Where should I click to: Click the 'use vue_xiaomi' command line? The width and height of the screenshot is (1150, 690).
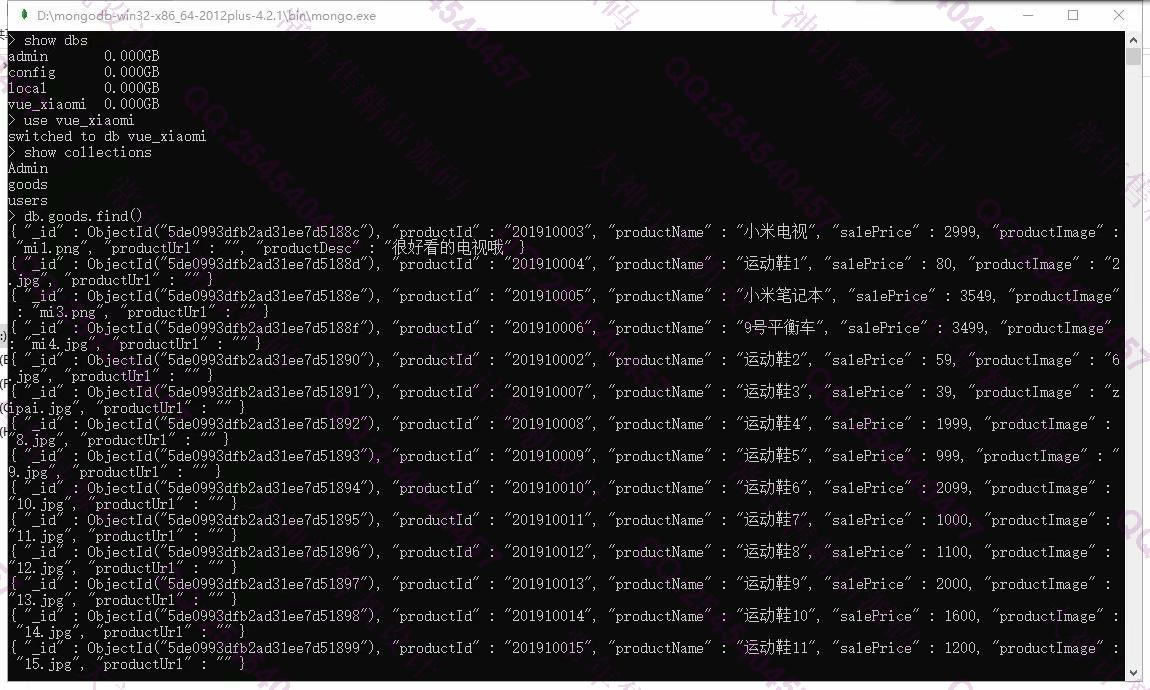pos(71,120)
